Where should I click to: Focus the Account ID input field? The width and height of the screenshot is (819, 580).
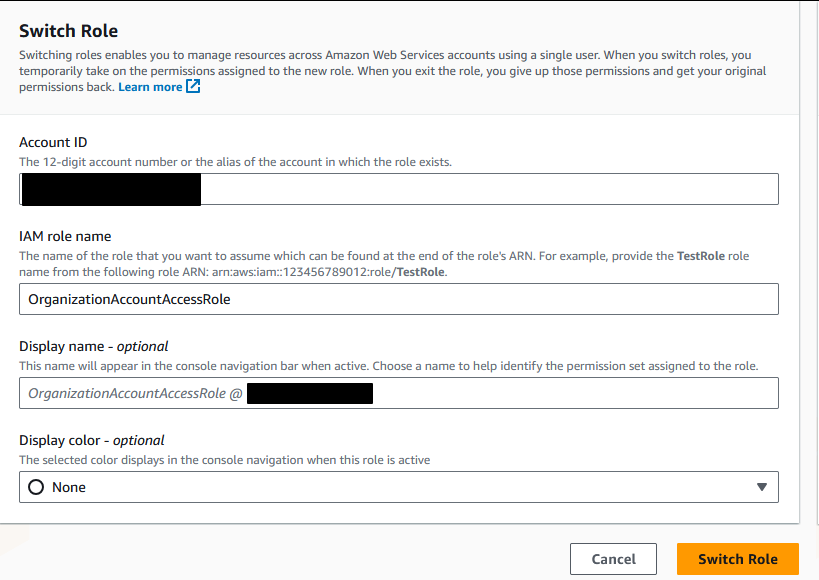point(399,189)
